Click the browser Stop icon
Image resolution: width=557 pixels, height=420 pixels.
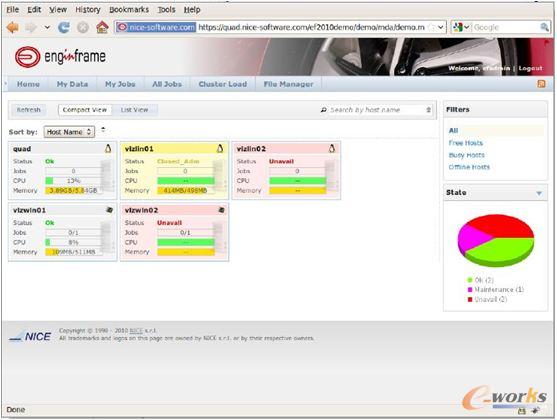click(83, 27)
